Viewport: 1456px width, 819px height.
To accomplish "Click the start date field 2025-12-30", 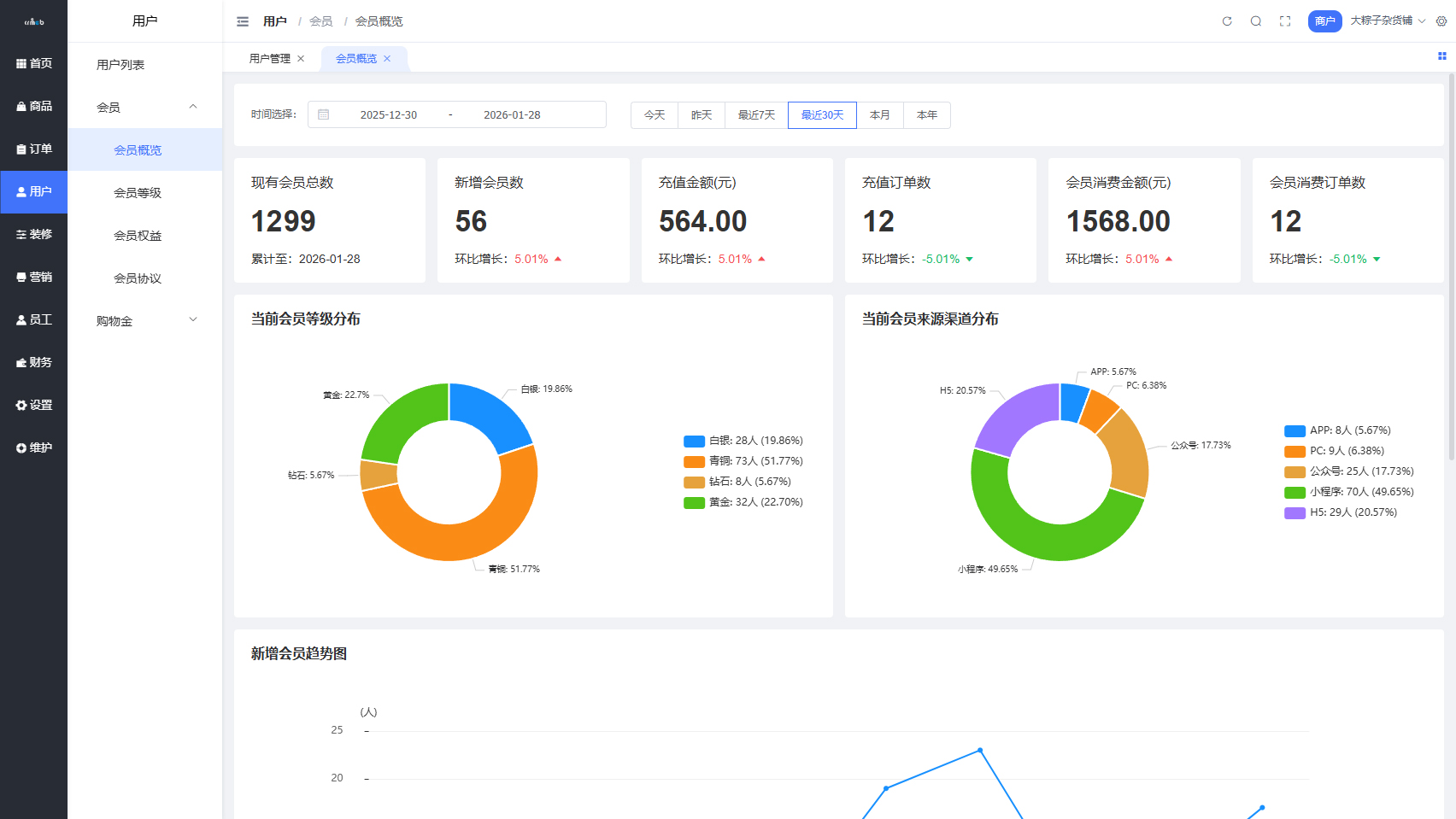I will [x=389, y=115].
